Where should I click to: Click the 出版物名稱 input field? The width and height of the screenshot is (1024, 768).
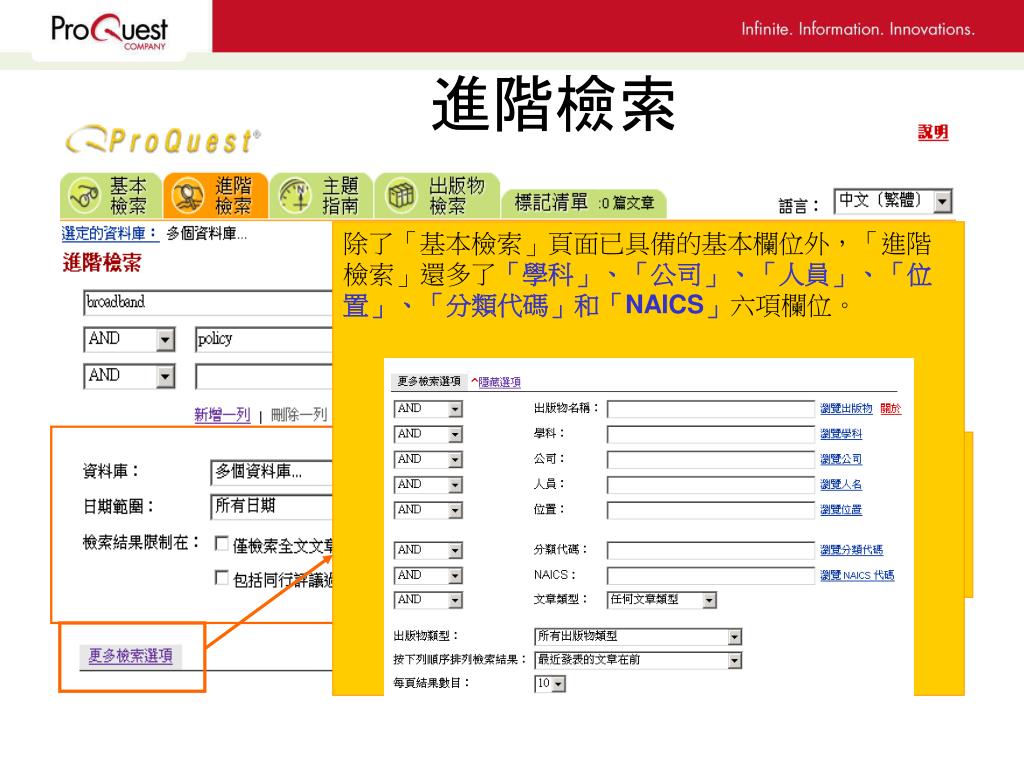point(711,409)
